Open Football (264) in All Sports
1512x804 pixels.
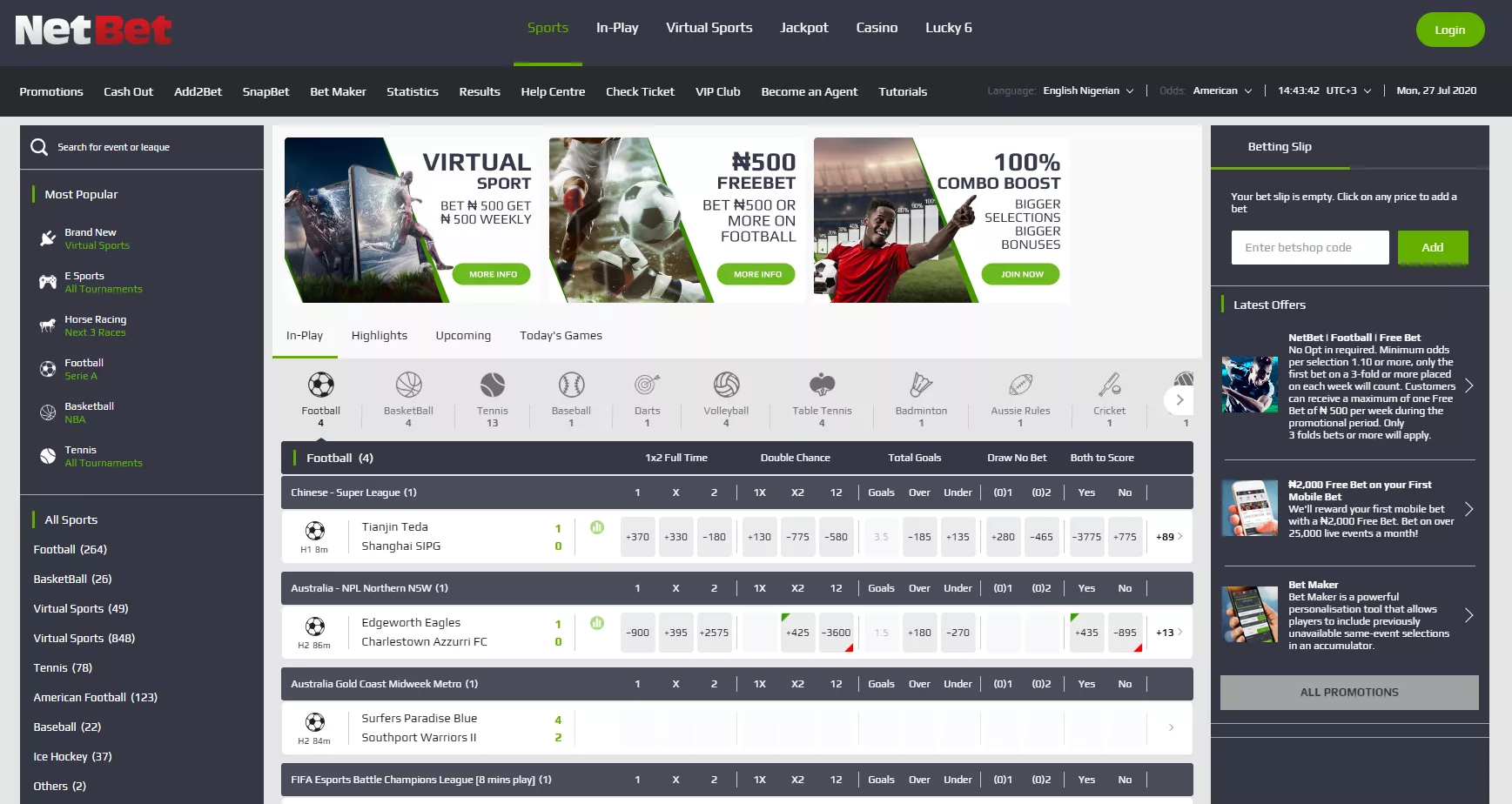[71, 550]
